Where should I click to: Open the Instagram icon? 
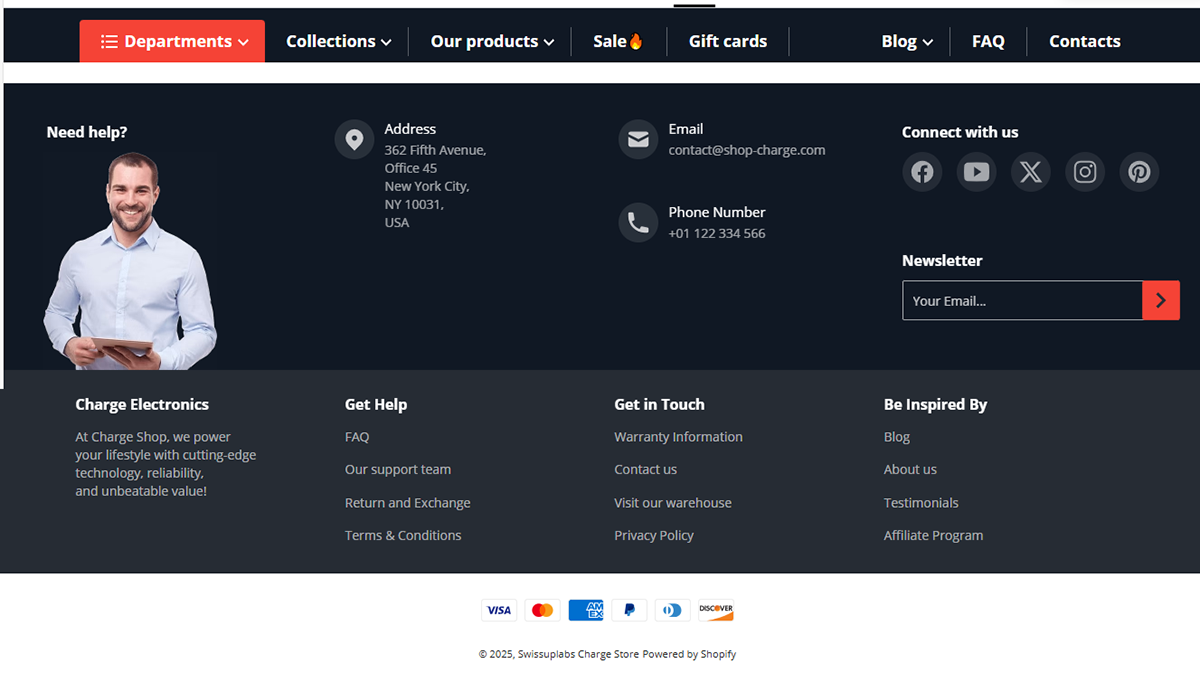(1085, 172)
